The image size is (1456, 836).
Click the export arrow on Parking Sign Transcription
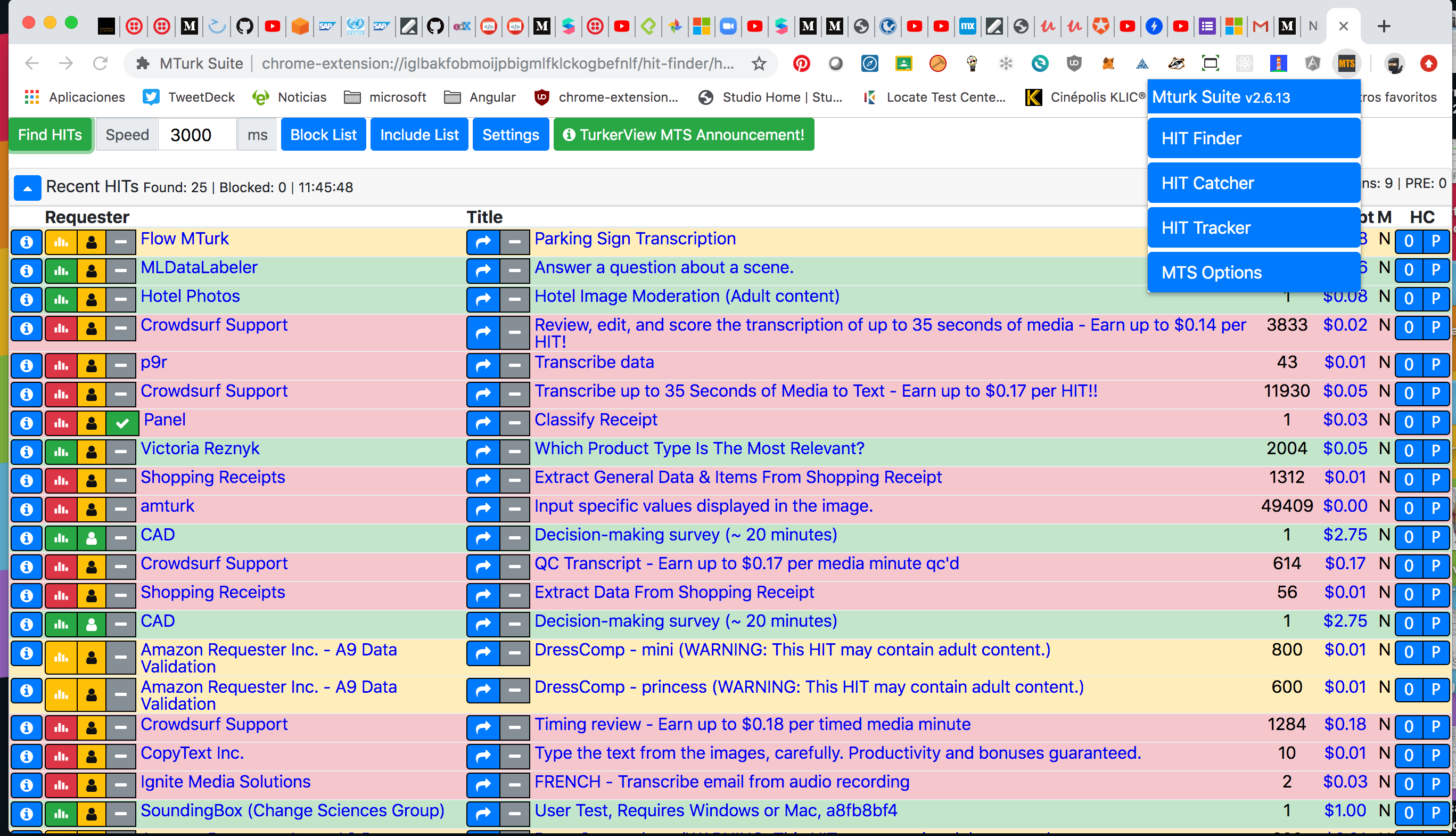482,242
